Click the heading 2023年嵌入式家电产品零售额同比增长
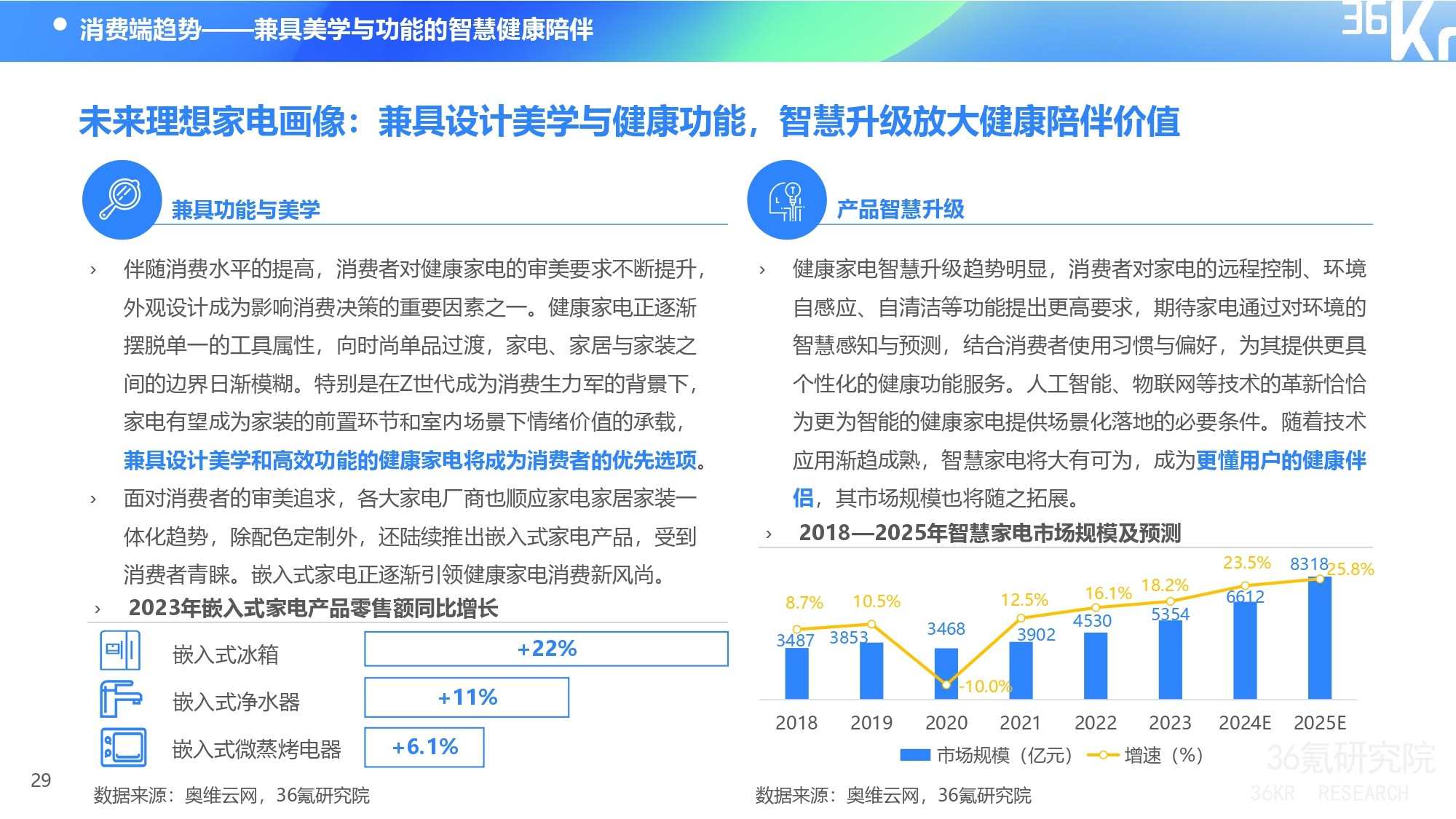Viewport: 1456px width, 819px height. click(313, 608)
